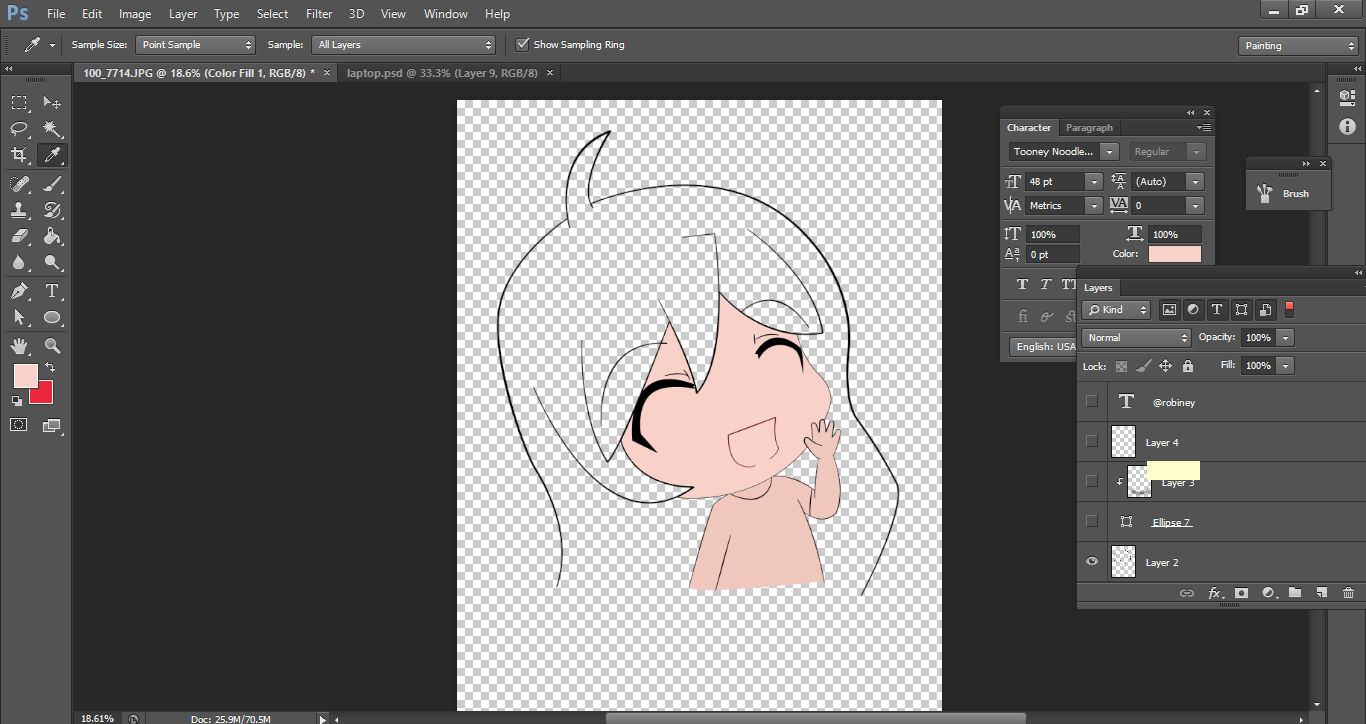
Task: Open the Brush panel button
Action: [x=1288, y=193]
